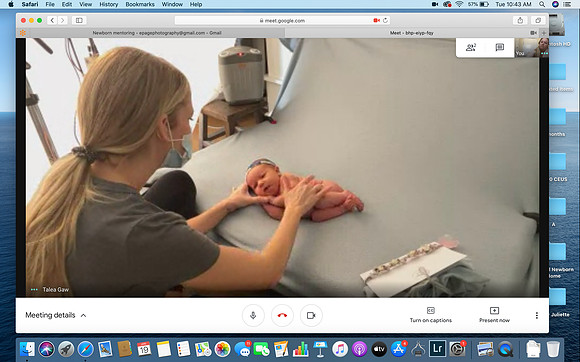Open Photos from the Dock
The height and width of the screenshot is (362, 580).
pyautogui.click(x=222, y=349)
